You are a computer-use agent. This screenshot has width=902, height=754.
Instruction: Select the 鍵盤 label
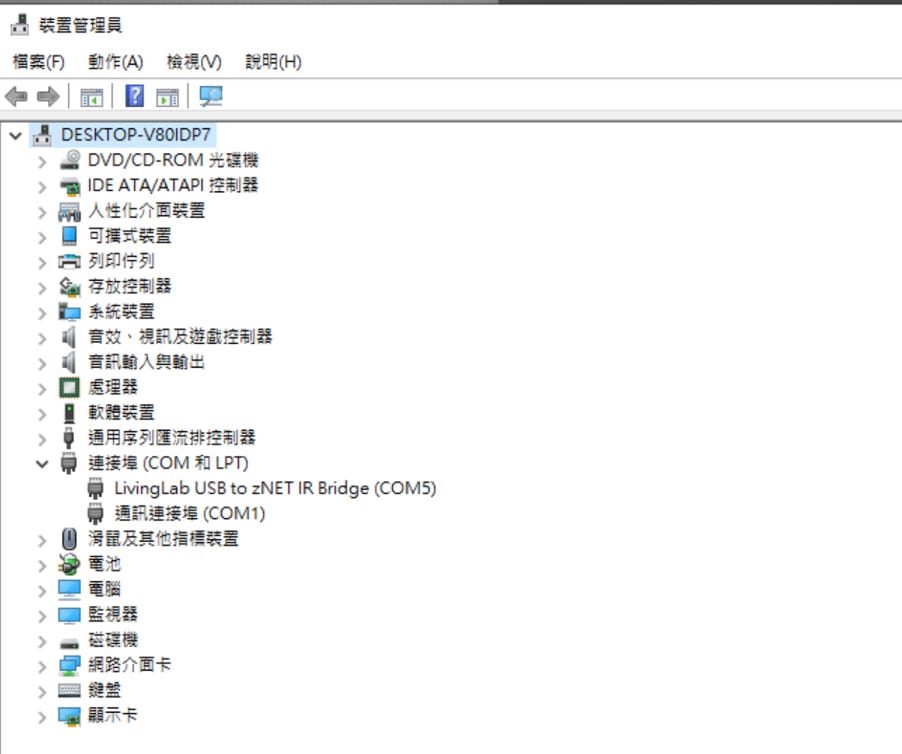(x=105, y=690)
